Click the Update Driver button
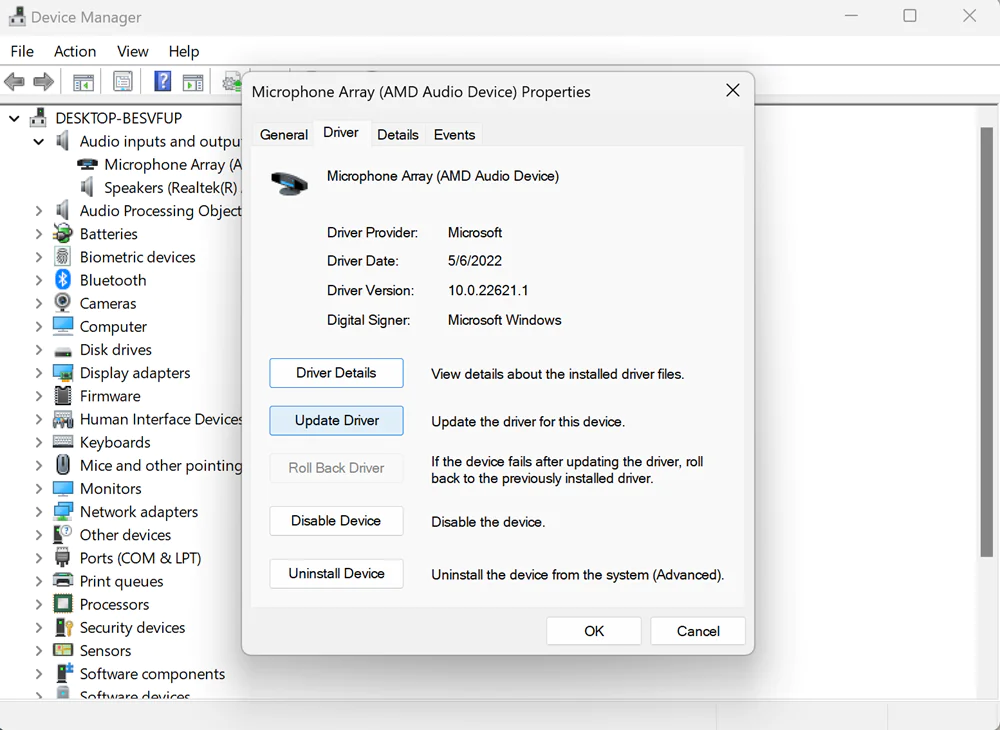 point(336,421)
